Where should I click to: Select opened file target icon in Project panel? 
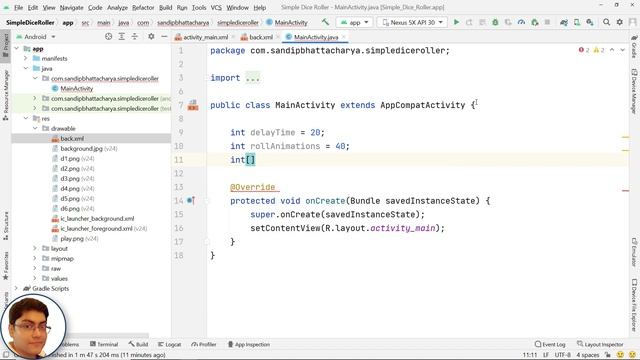click(109, 37)
